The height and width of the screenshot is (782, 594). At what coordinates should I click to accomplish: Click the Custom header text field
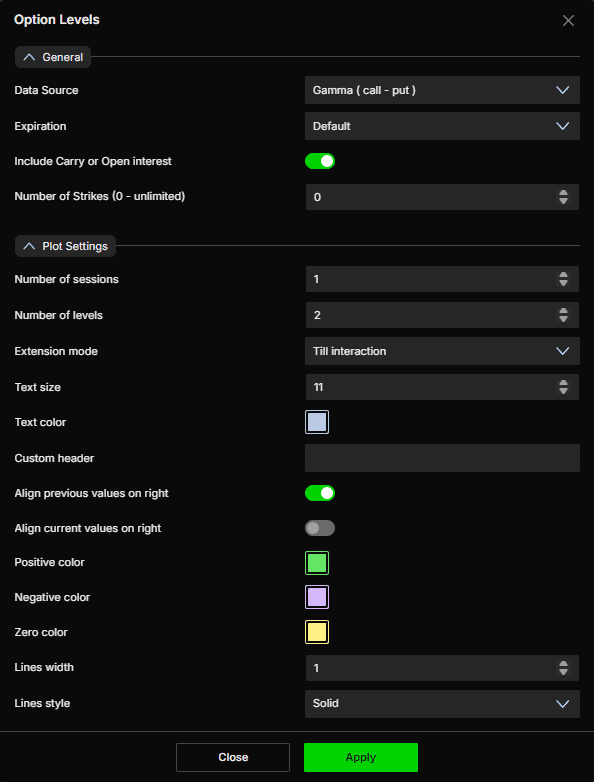pos(442,458)
